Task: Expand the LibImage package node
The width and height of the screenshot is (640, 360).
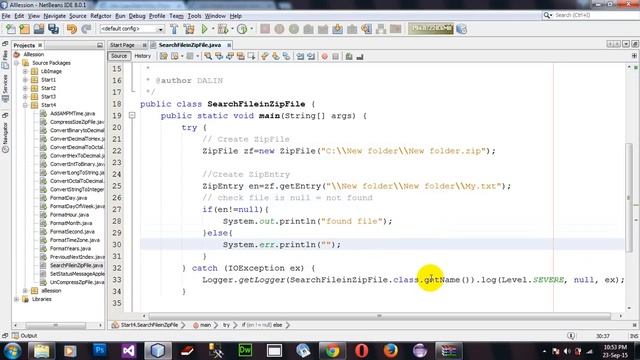Action: tap(25, 71)
